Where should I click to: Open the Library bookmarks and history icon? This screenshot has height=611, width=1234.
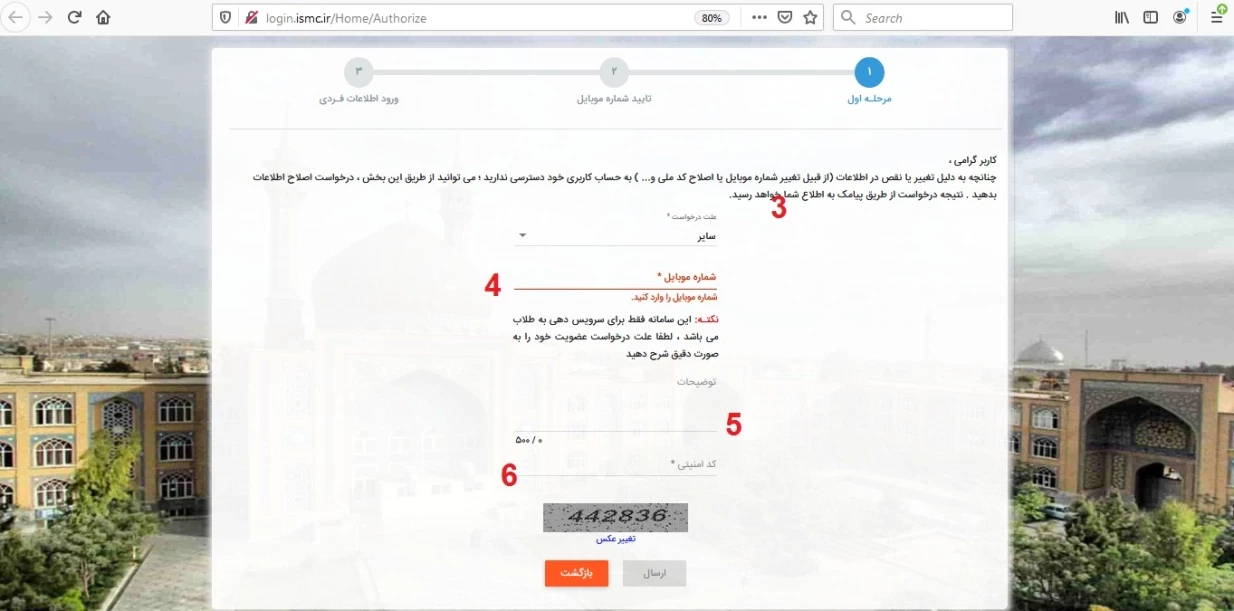(x=1122, y=17)
